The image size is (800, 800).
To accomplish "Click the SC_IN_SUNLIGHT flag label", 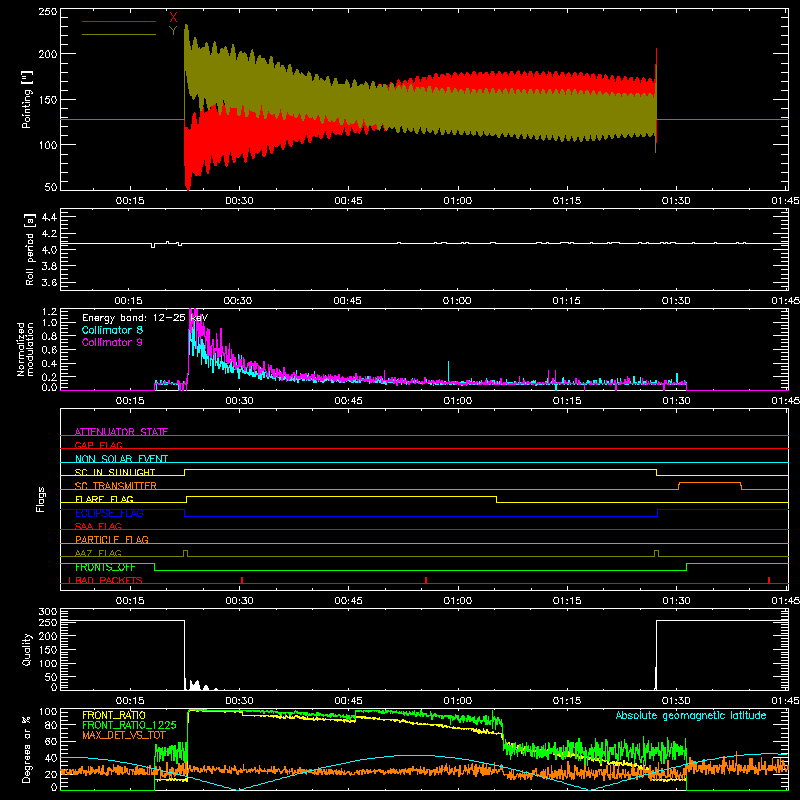I will 115,472.
